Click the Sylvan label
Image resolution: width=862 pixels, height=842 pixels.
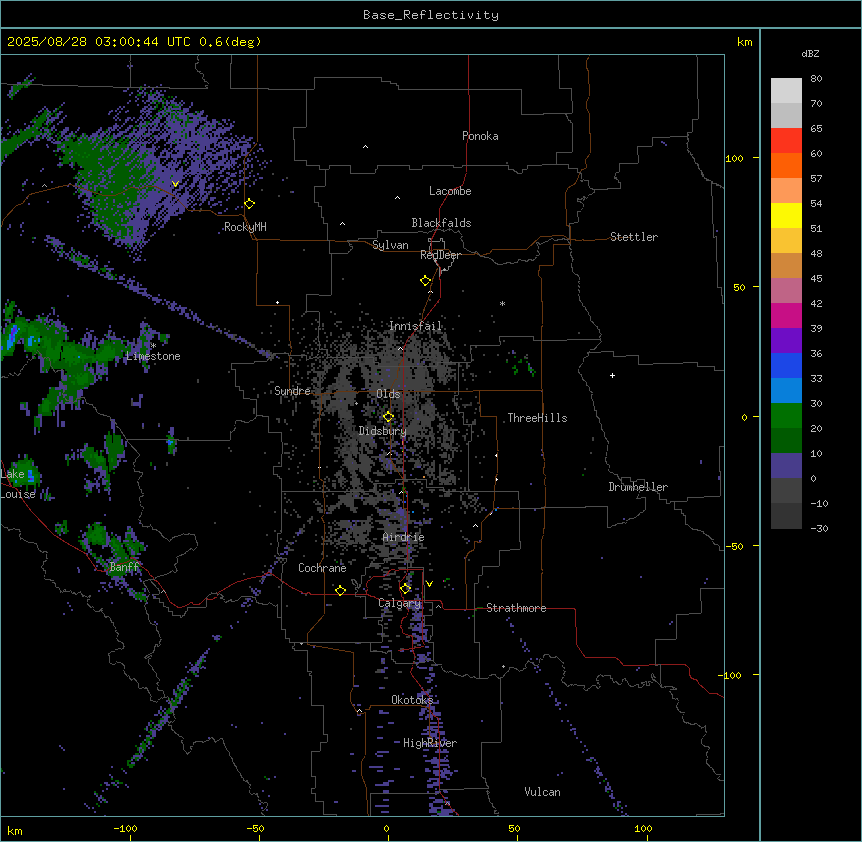point(390,245)
